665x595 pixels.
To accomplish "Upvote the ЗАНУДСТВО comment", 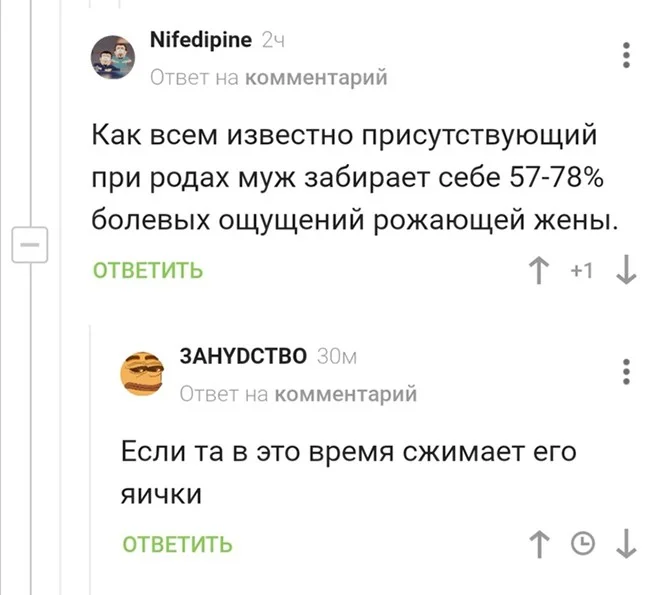I will (541, 543).
